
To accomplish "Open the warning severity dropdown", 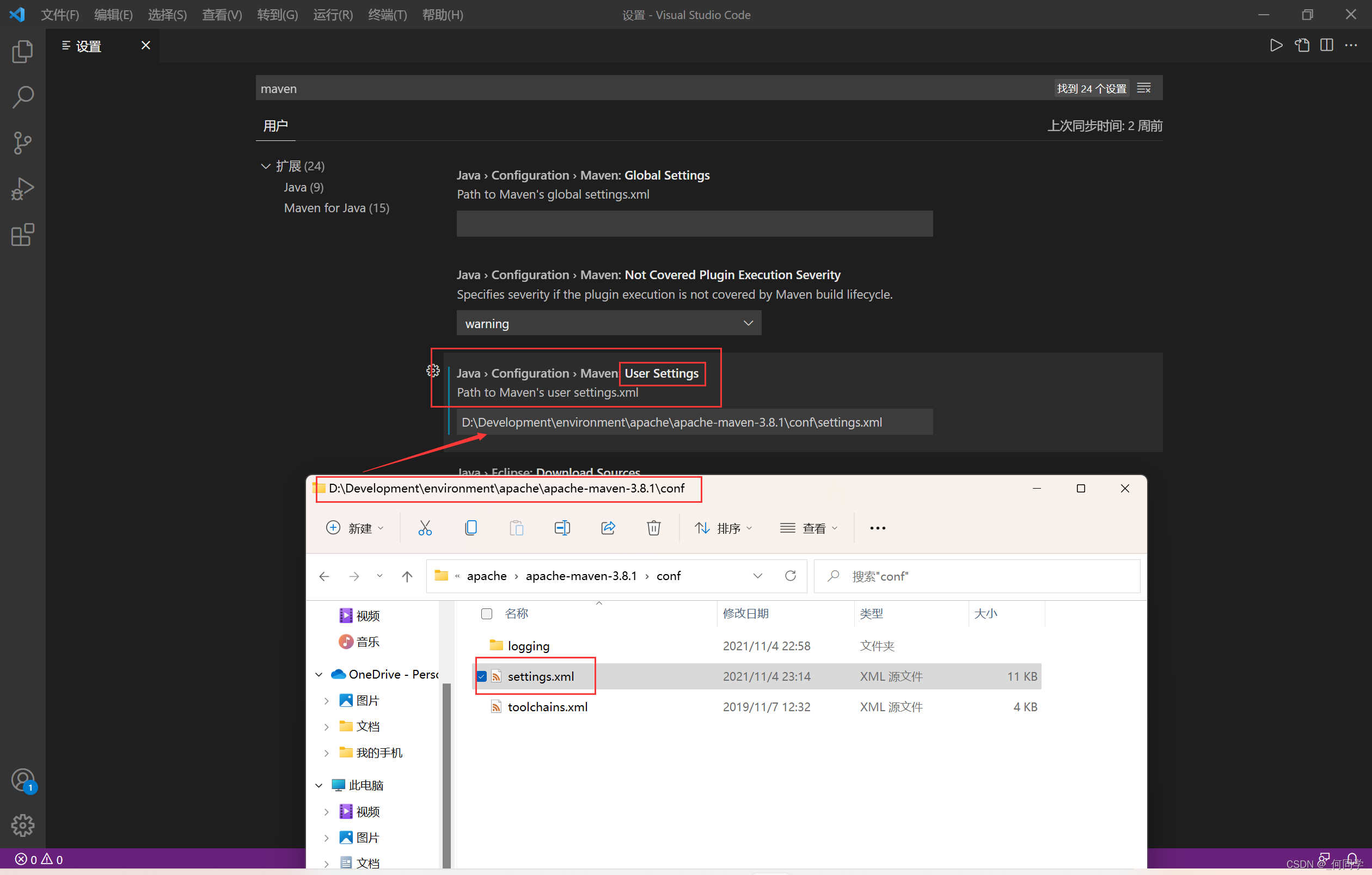I will tap(609, 323).
